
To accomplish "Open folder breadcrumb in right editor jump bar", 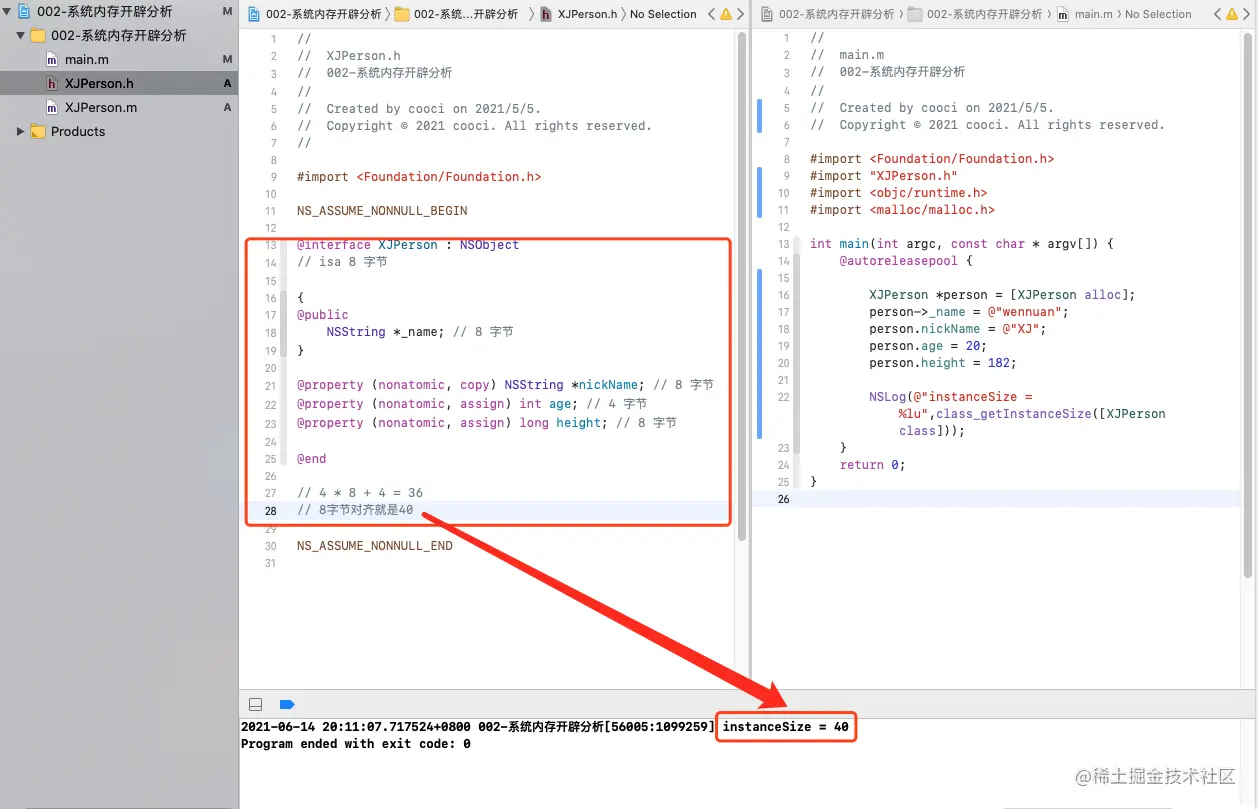I will pyautogui.click(x=975, y=14).
